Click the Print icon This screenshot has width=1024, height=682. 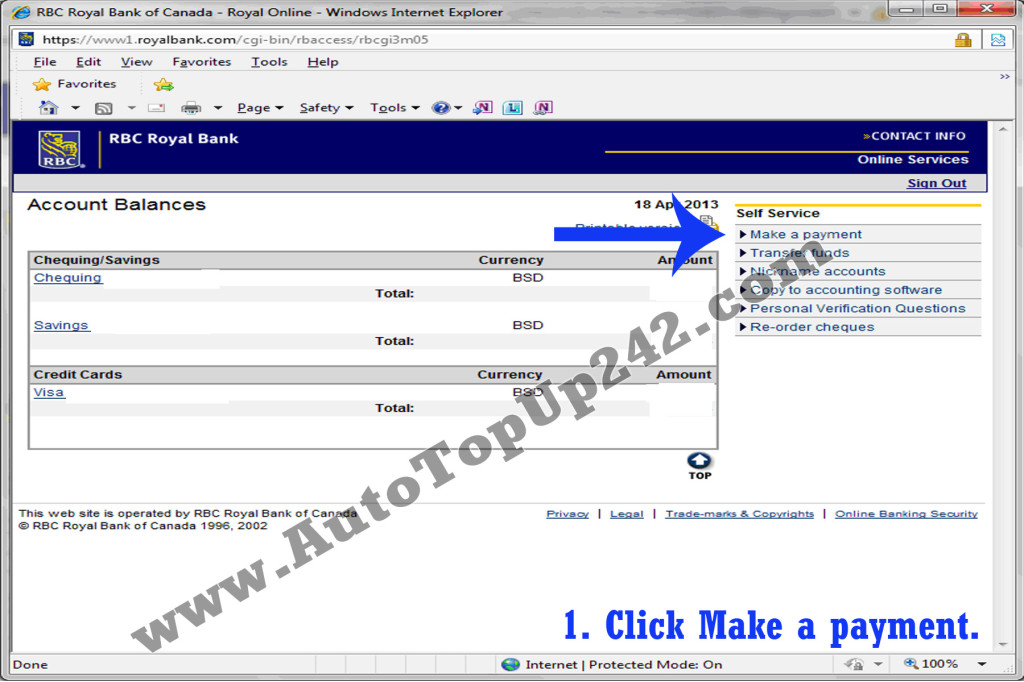click(191, 108)
